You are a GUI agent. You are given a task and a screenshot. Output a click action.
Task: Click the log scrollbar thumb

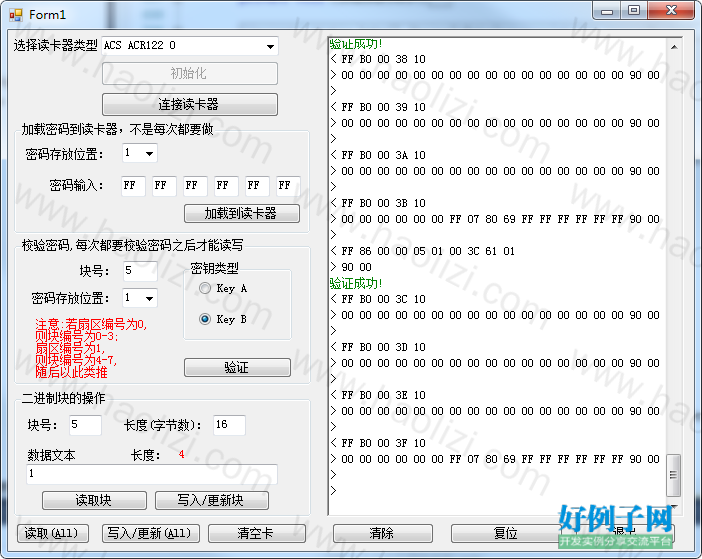coord(673,475)
